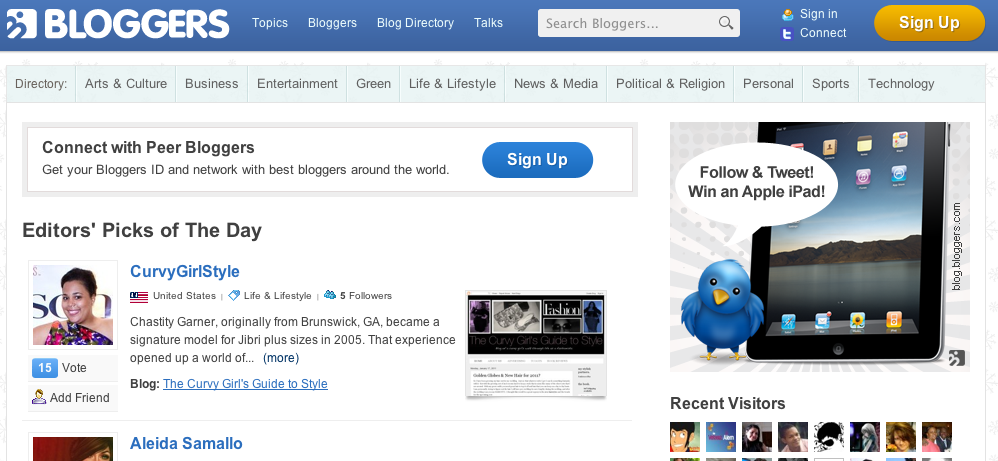This screenshot has width=998, height=461.
Task: Open Bloggers in the top navigation
Action: (332, 23)
